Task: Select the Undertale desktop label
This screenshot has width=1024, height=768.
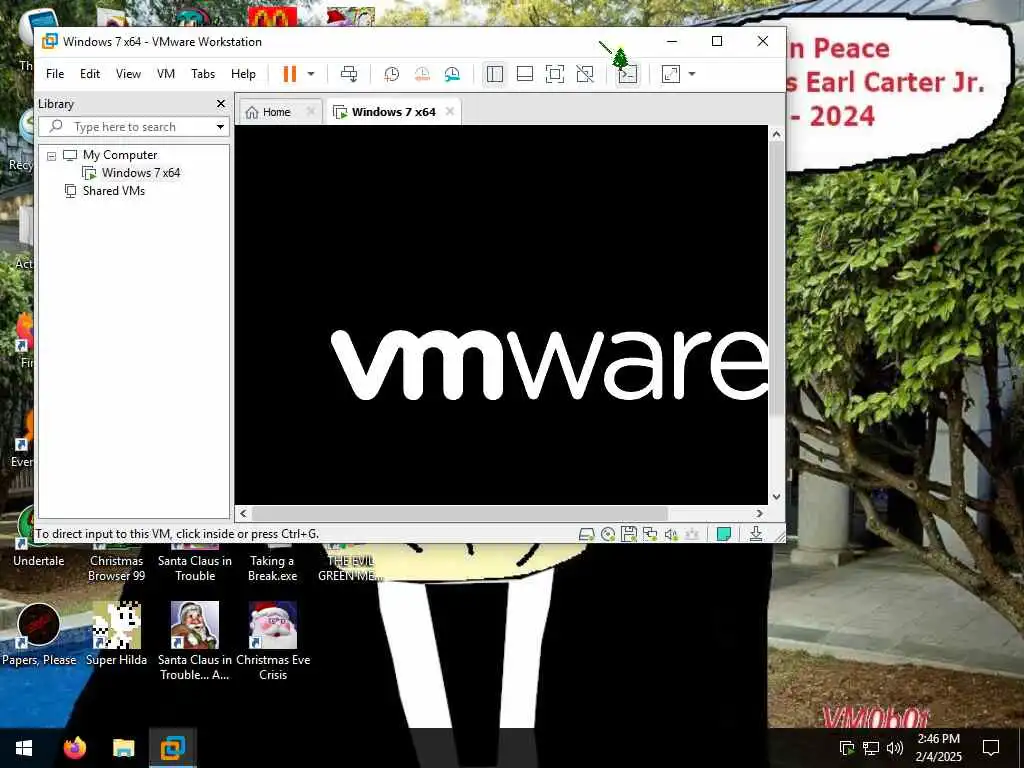Action: coord(39,561)
